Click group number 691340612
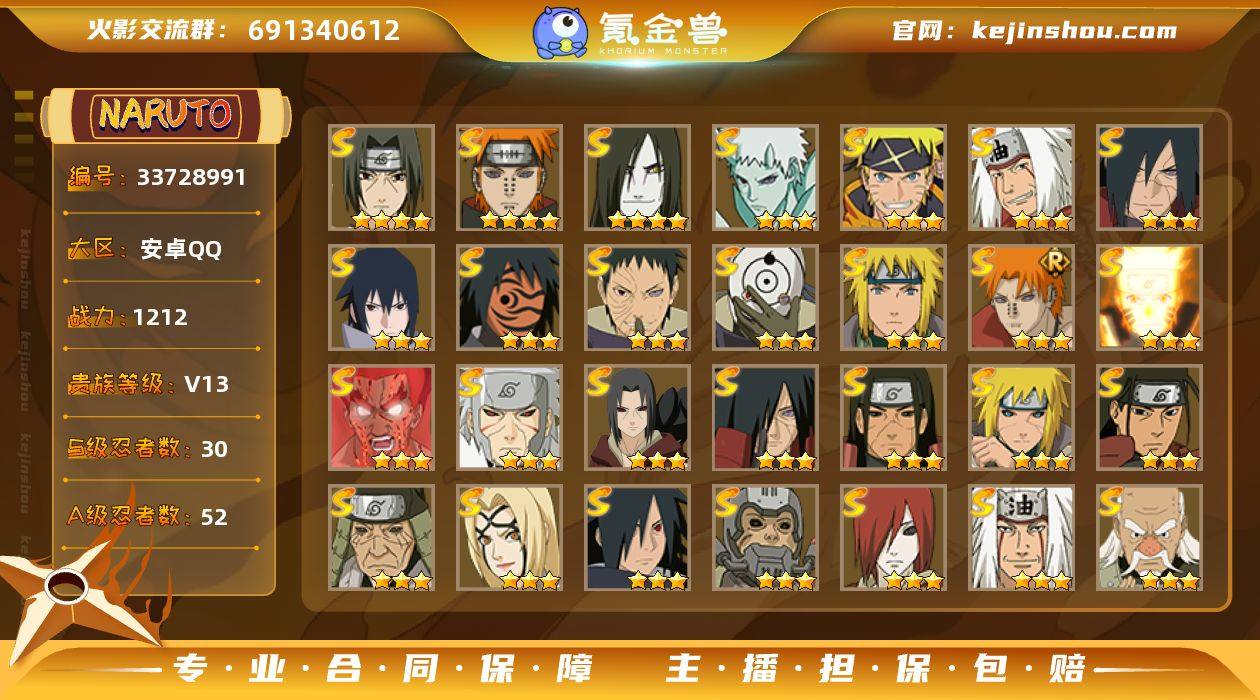This screenshot has width=1260, height=700. [324, 31]
